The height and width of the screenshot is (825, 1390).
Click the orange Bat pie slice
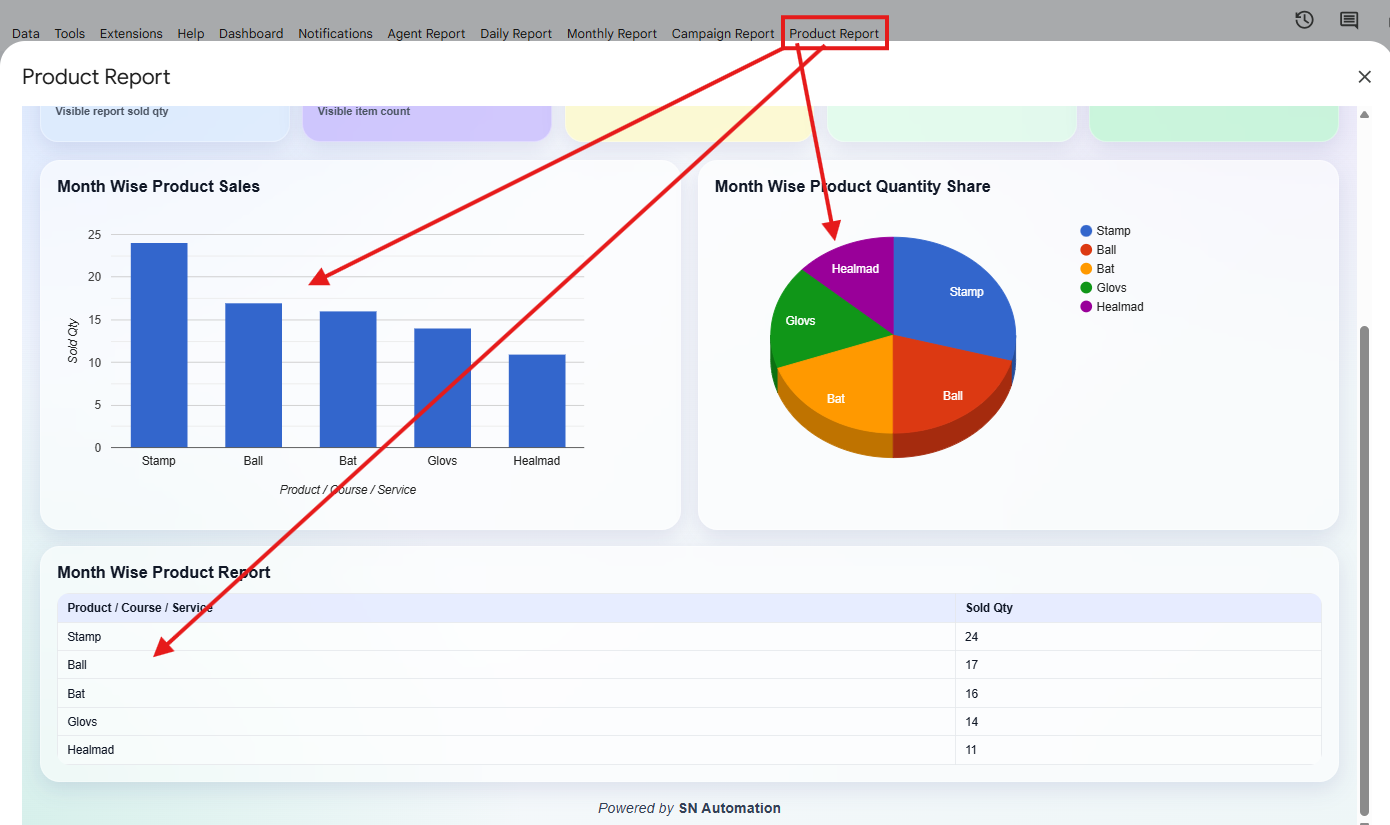[x=840, y=395]
